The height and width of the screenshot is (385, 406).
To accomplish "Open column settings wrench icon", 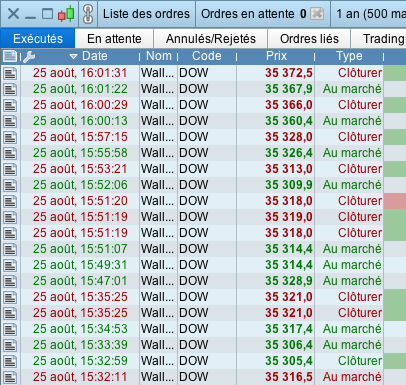I will (x=29, y=57).
